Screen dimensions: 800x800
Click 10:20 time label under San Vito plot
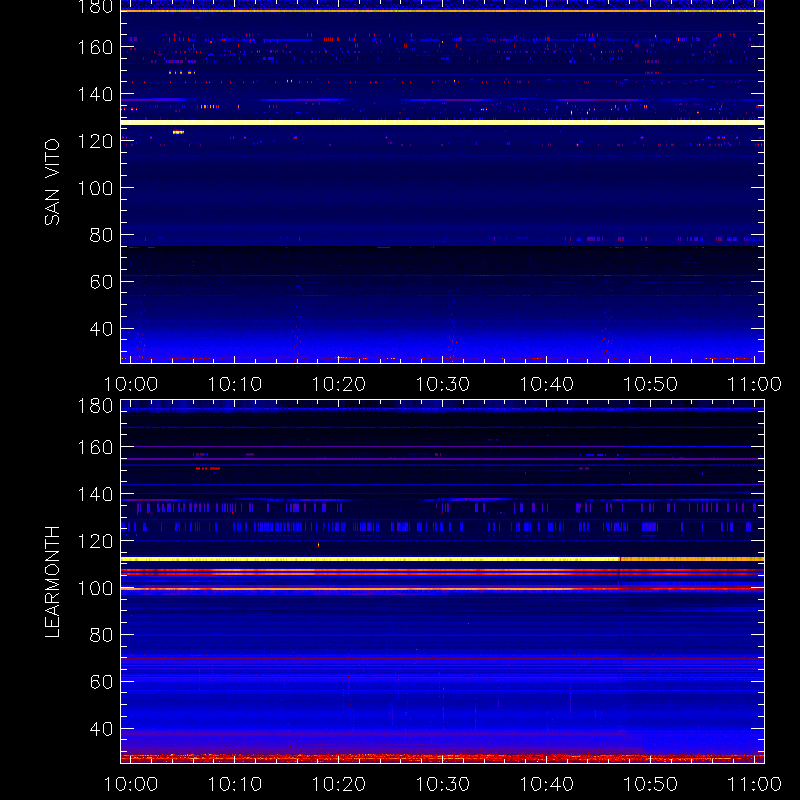[x=338, y=384]
